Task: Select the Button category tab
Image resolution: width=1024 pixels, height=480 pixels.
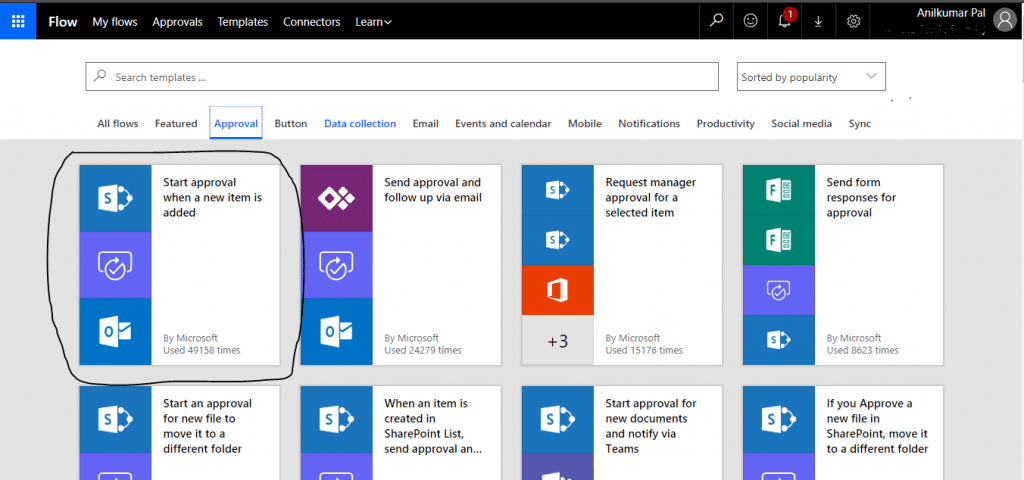Action: 291,124
